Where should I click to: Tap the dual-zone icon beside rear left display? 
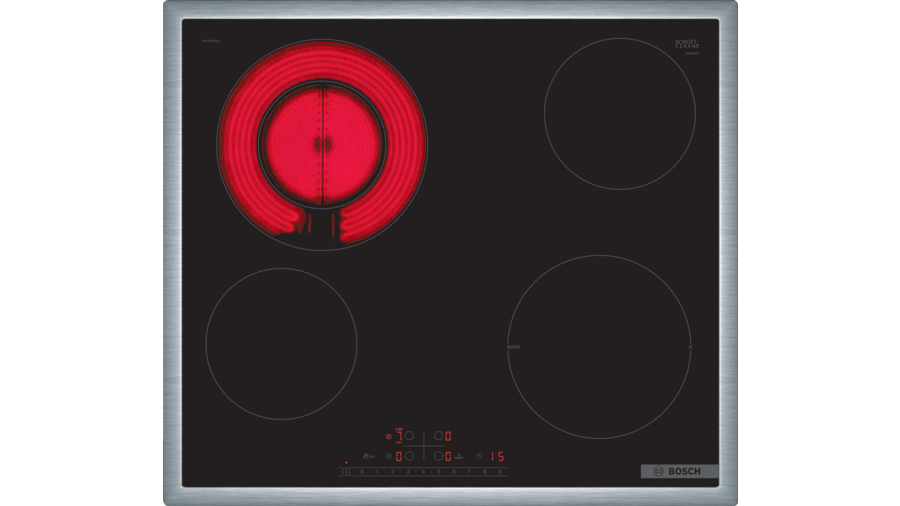[388, 436]
